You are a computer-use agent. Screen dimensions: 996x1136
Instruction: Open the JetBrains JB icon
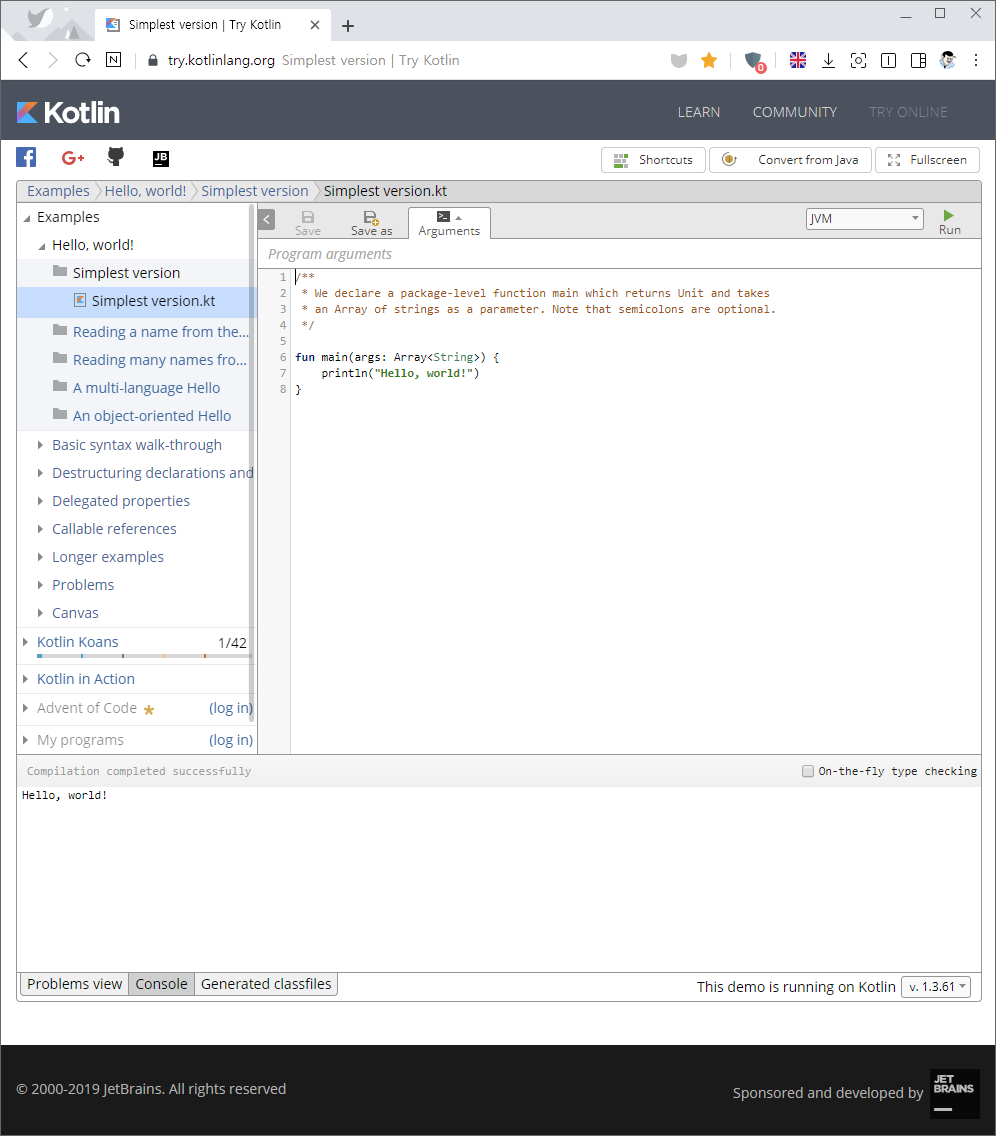(x=161, y=158)
